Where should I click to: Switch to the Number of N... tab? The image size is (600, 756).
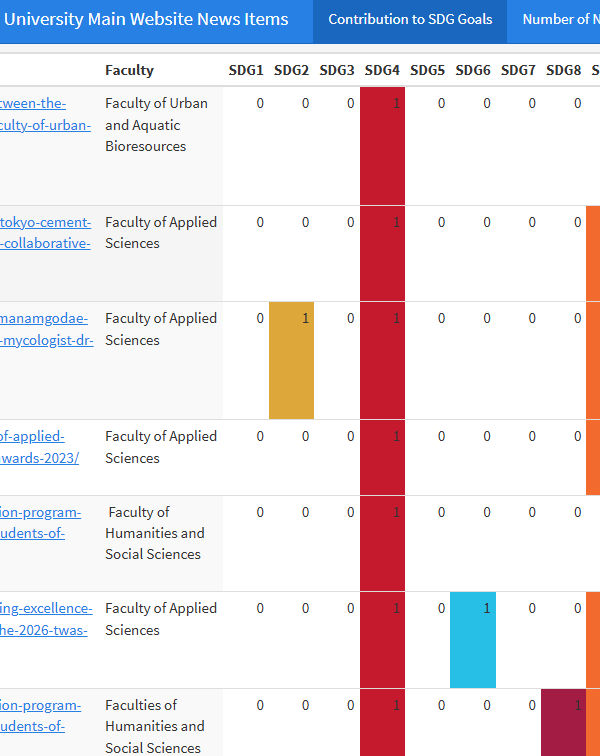tap(558, 20)
